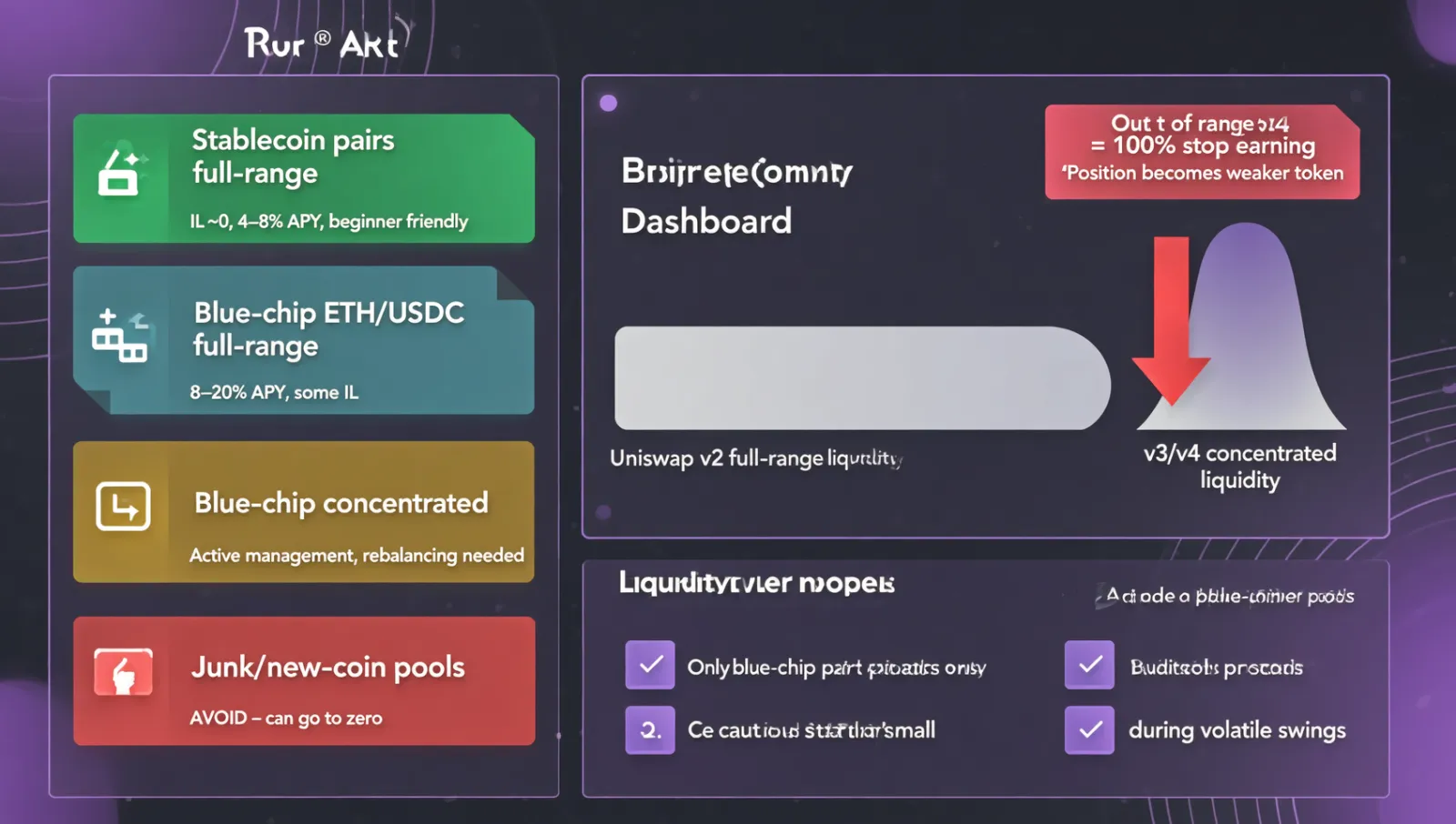The height and width of the screenshot is (824, 1456).
Task: Click the Dashboard heading text
Action: [706, 221]
